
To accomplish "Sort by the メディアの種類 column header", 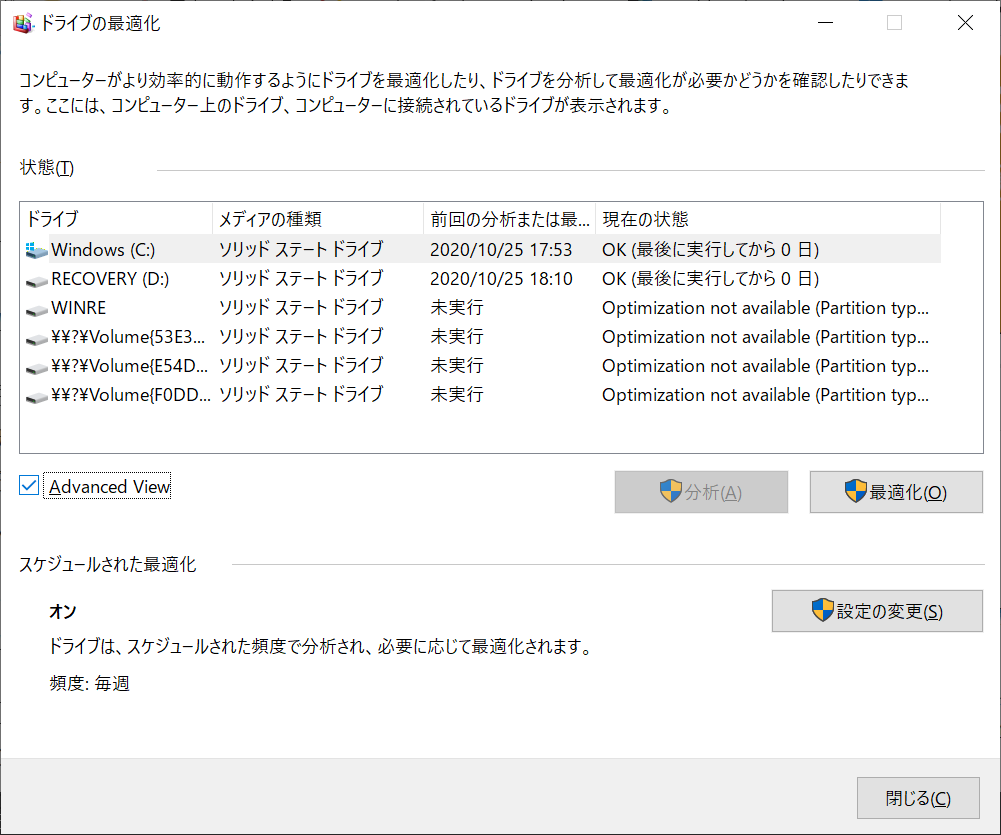I will click(318, 219).
